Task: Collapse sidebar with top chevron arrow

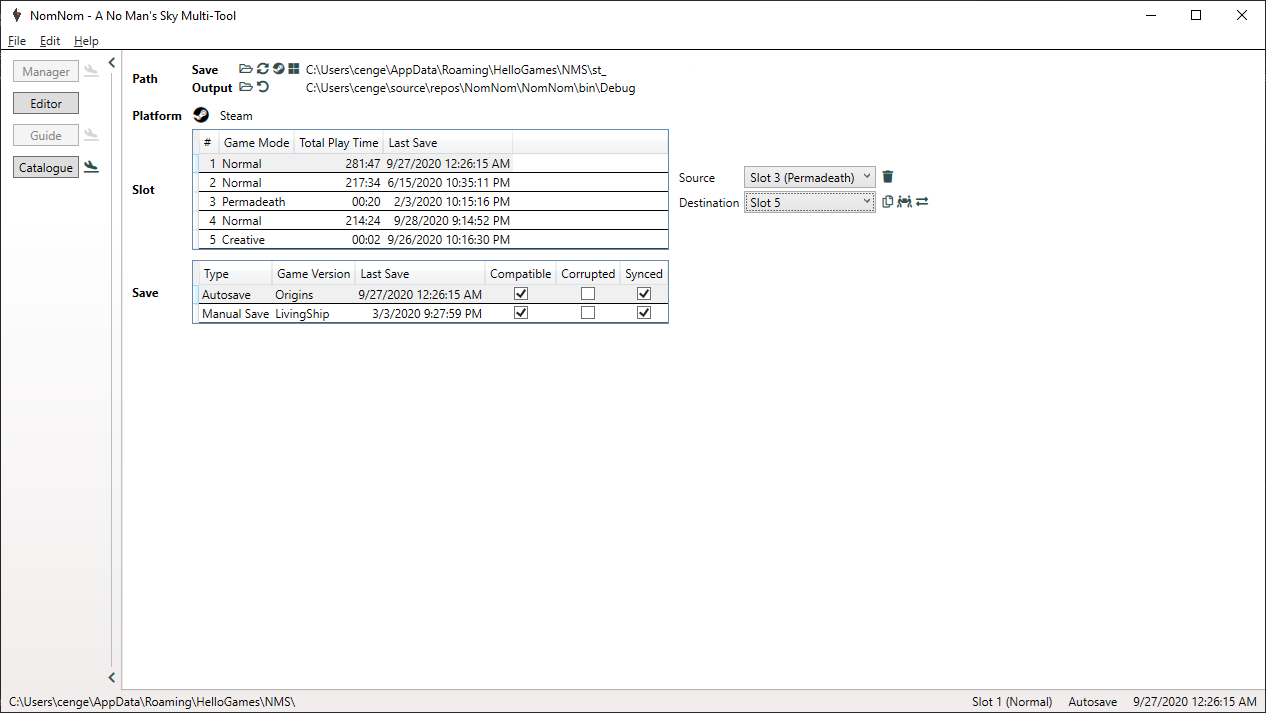Action: coord(112,63)
